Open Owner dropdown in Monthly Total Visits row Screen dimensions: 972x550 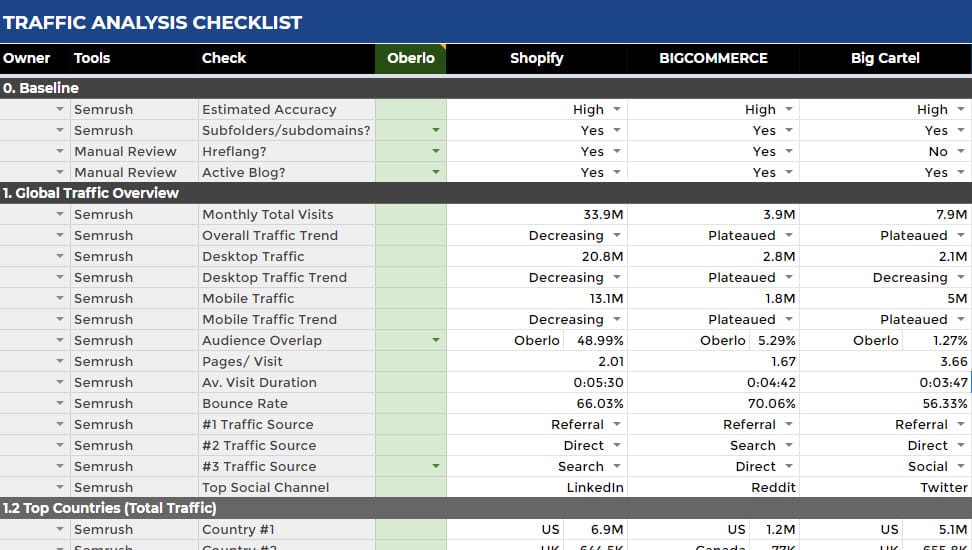coord(60,214)
